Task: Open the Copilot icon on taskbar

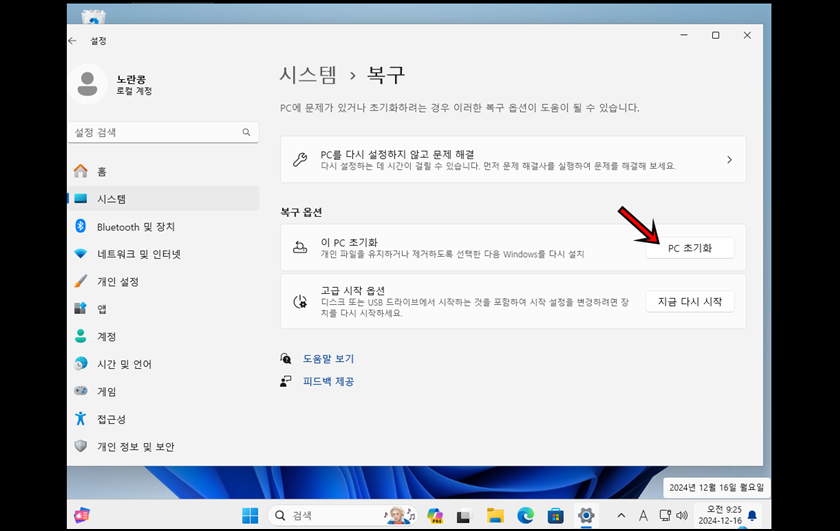Action: click(x=435, y=515)
